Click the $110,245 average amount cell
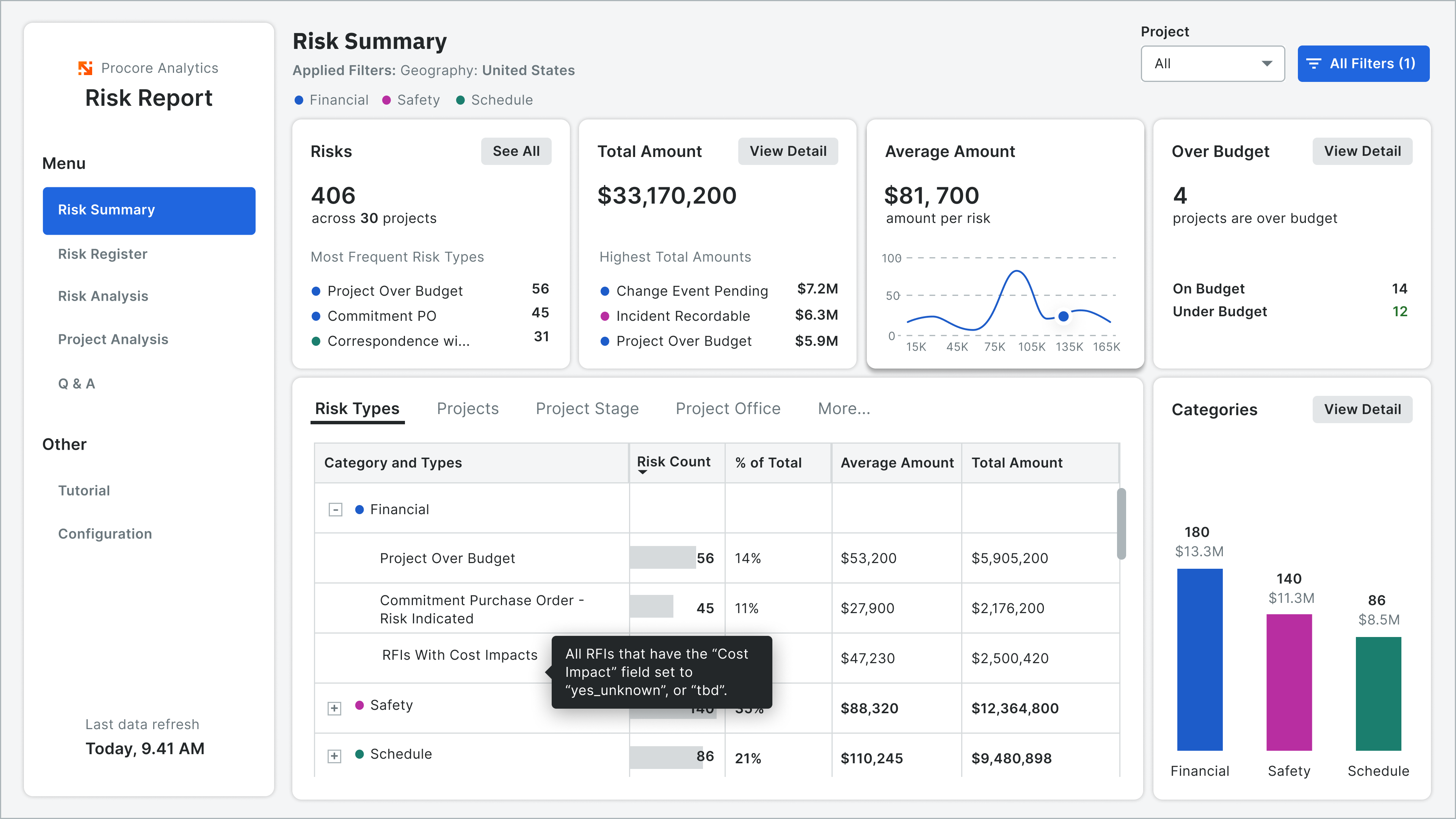1456x819 pixels. (872, 758)
